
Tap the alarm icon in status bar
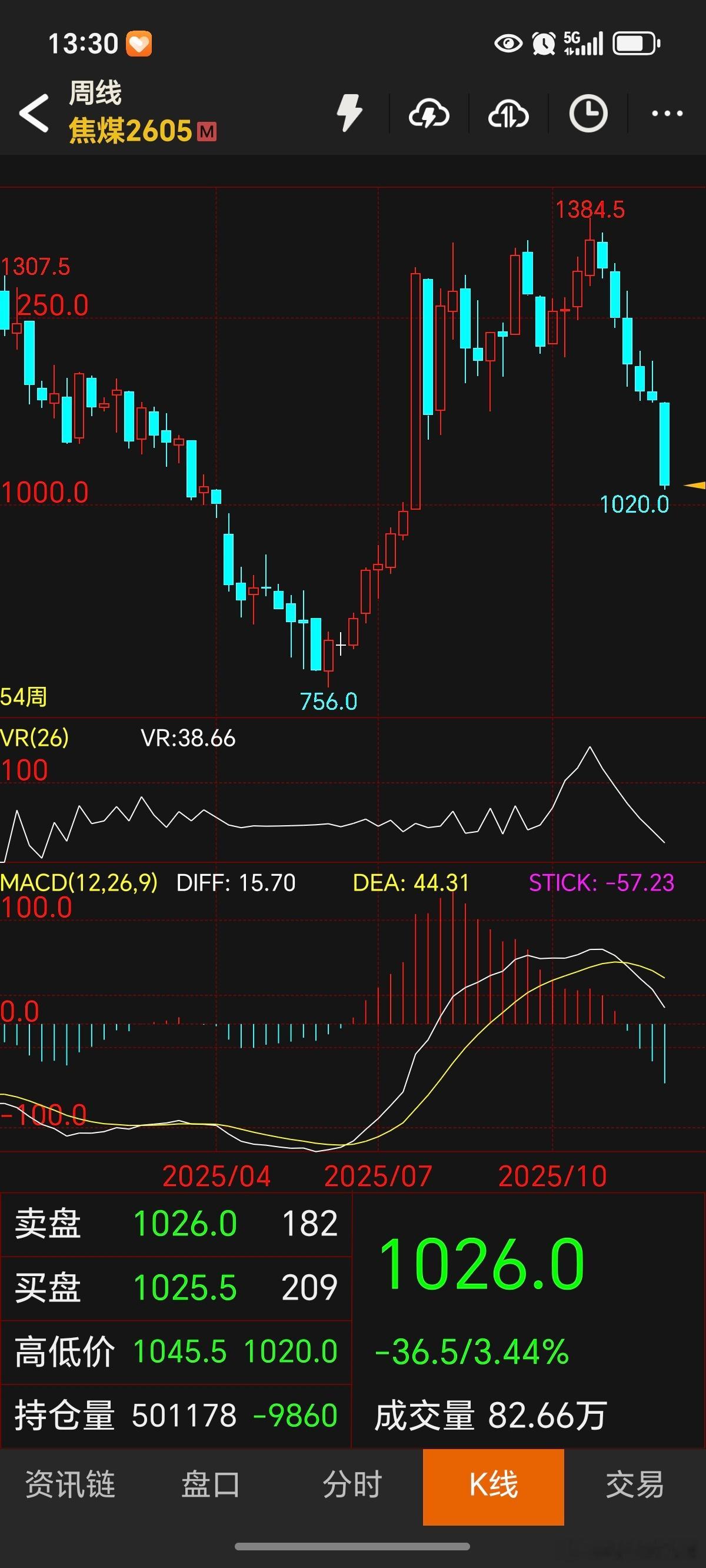pos(544,44)
